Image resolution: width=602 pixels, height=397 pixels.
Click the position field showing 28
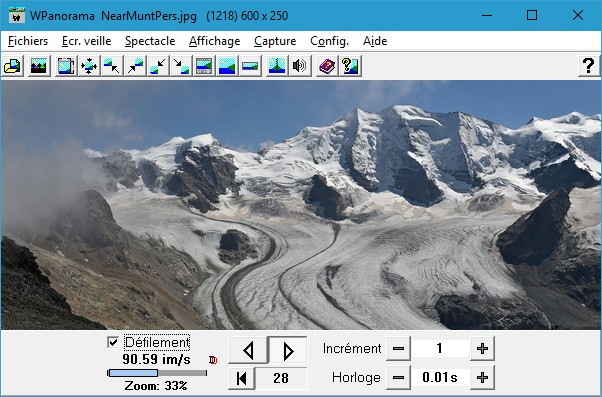tap(281, 378)
